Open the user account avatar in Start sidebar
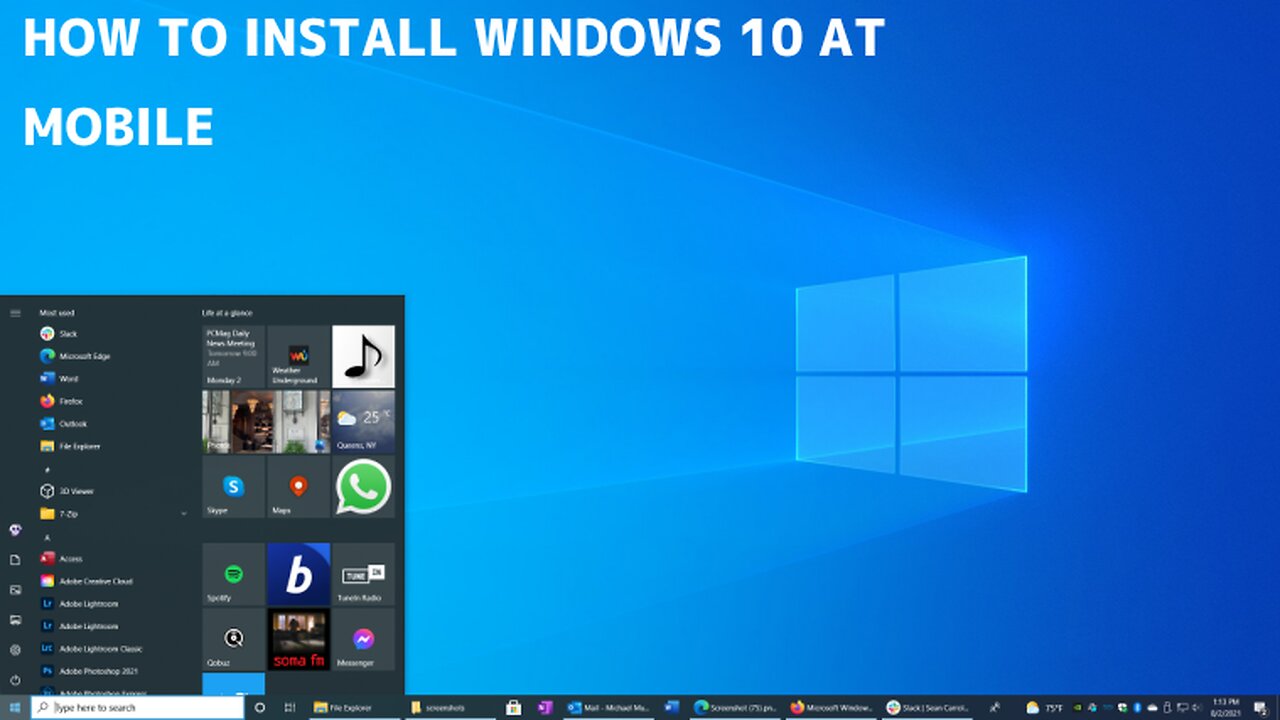Screen dimensions: 1280x720 (x=15, y=530)
